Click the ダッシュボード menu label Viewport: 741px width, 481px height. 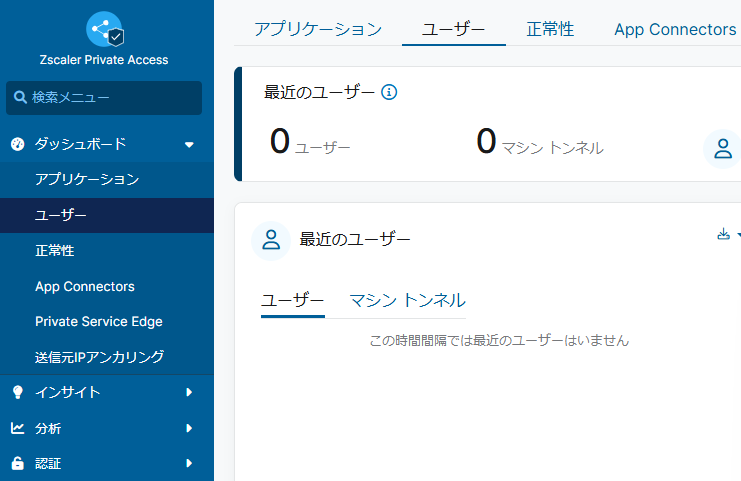point(81,144)
